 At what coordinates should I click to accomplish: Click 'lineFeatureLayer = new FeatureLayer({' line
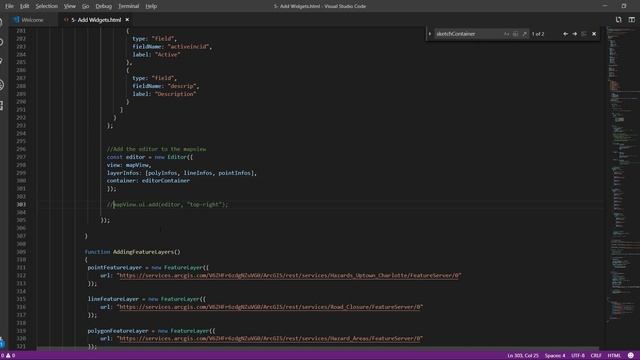pyautogui.click(x=147, y=299)
